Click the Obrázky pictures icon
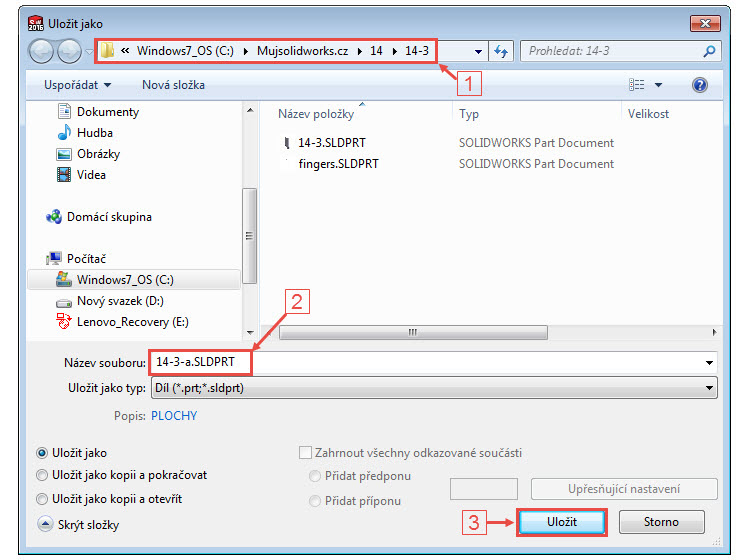Screen dimensions: 750x560 click(64, 154)
